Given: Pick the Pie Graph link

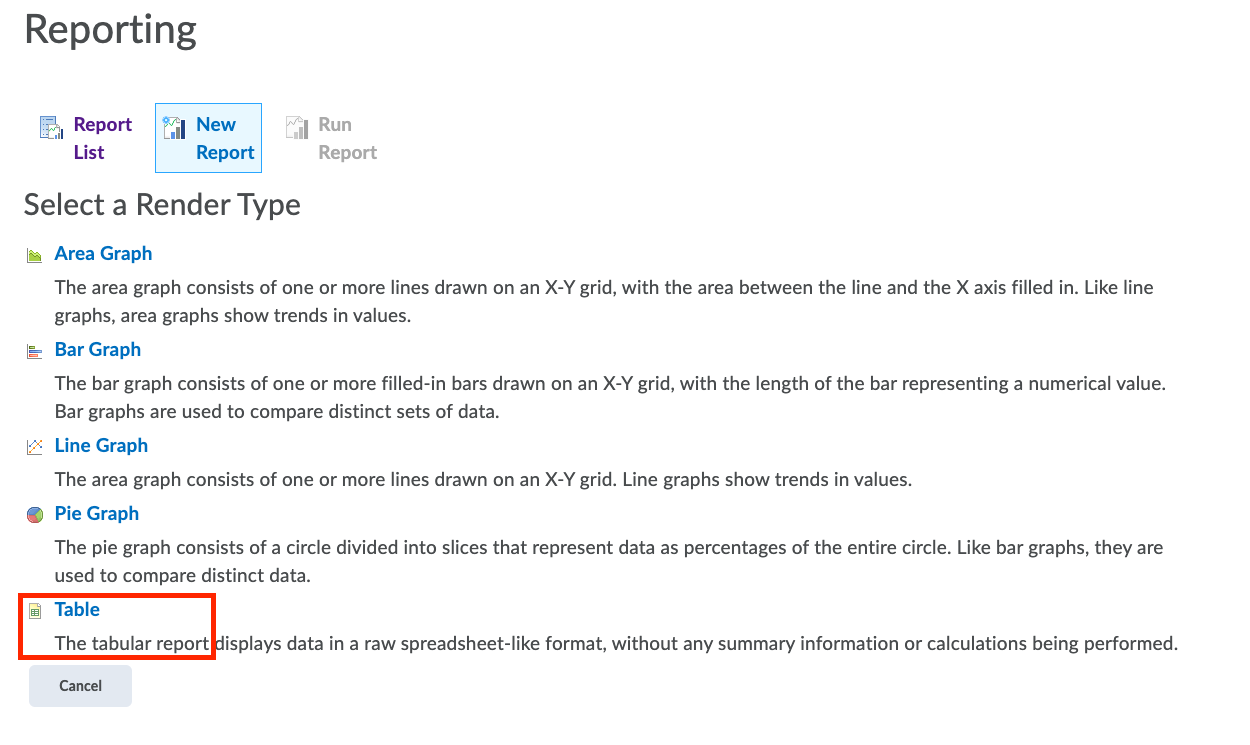Looking at the screenshot, I should (x=96, y=513).
